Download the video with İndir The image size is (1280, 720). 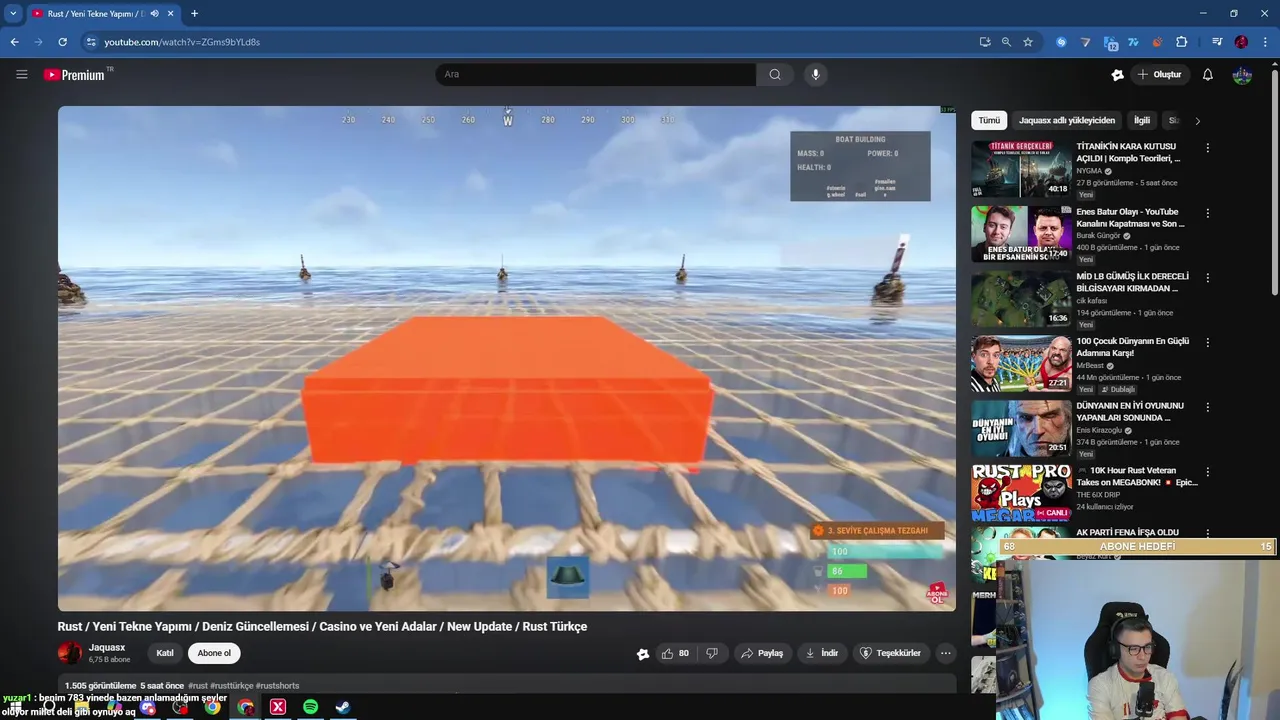click(822, 653)
